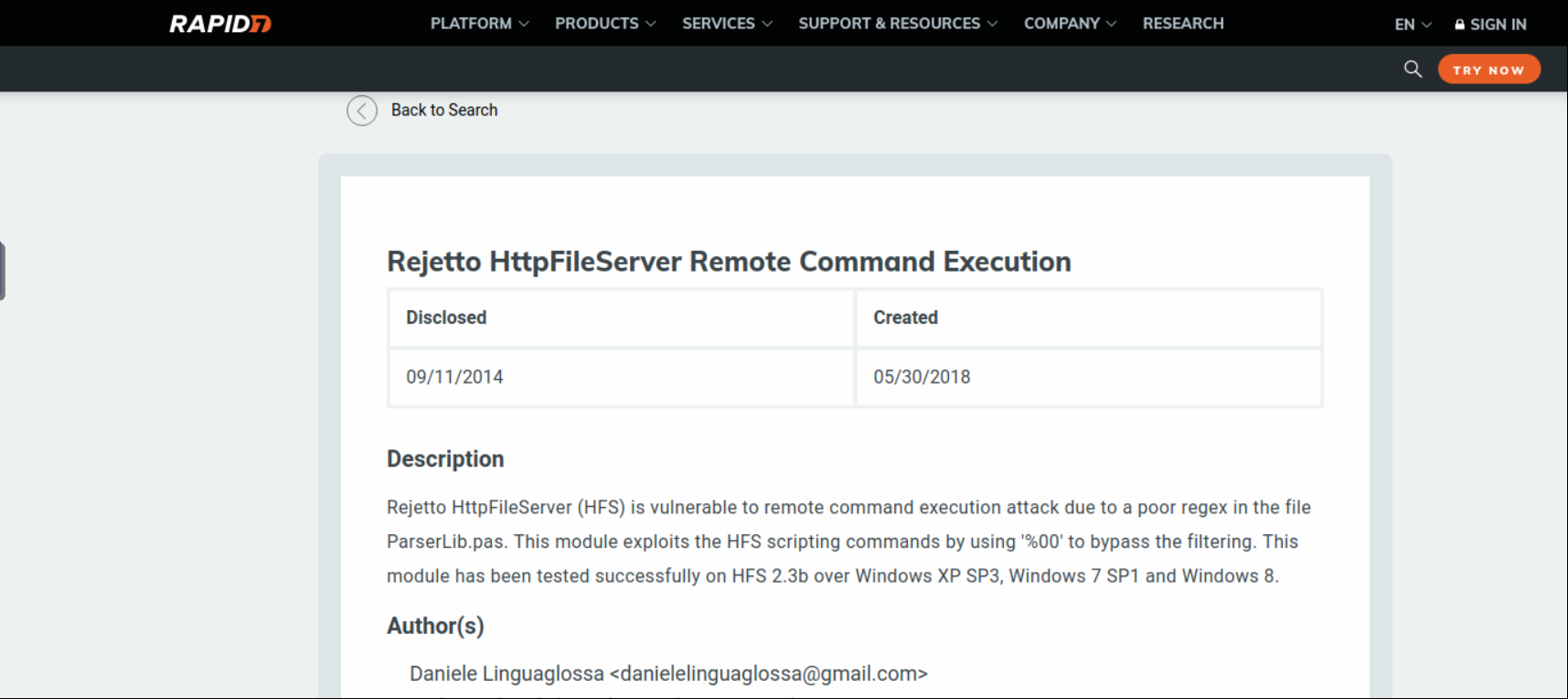Click the 'ParserLib.pas' description line
This screenshot has width=1568, height=699.
(x=842, y=542)
